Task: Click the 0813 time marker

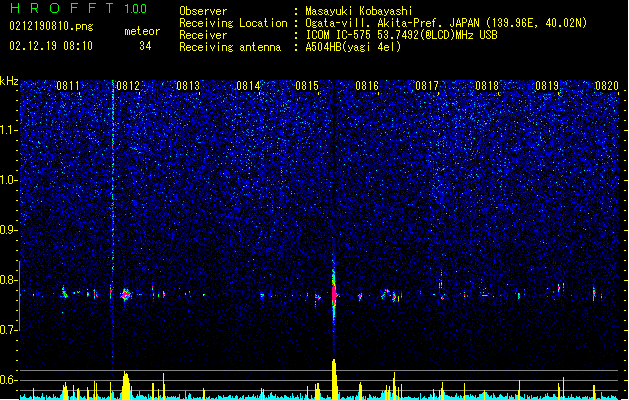Action: click(x=188, y=86)
